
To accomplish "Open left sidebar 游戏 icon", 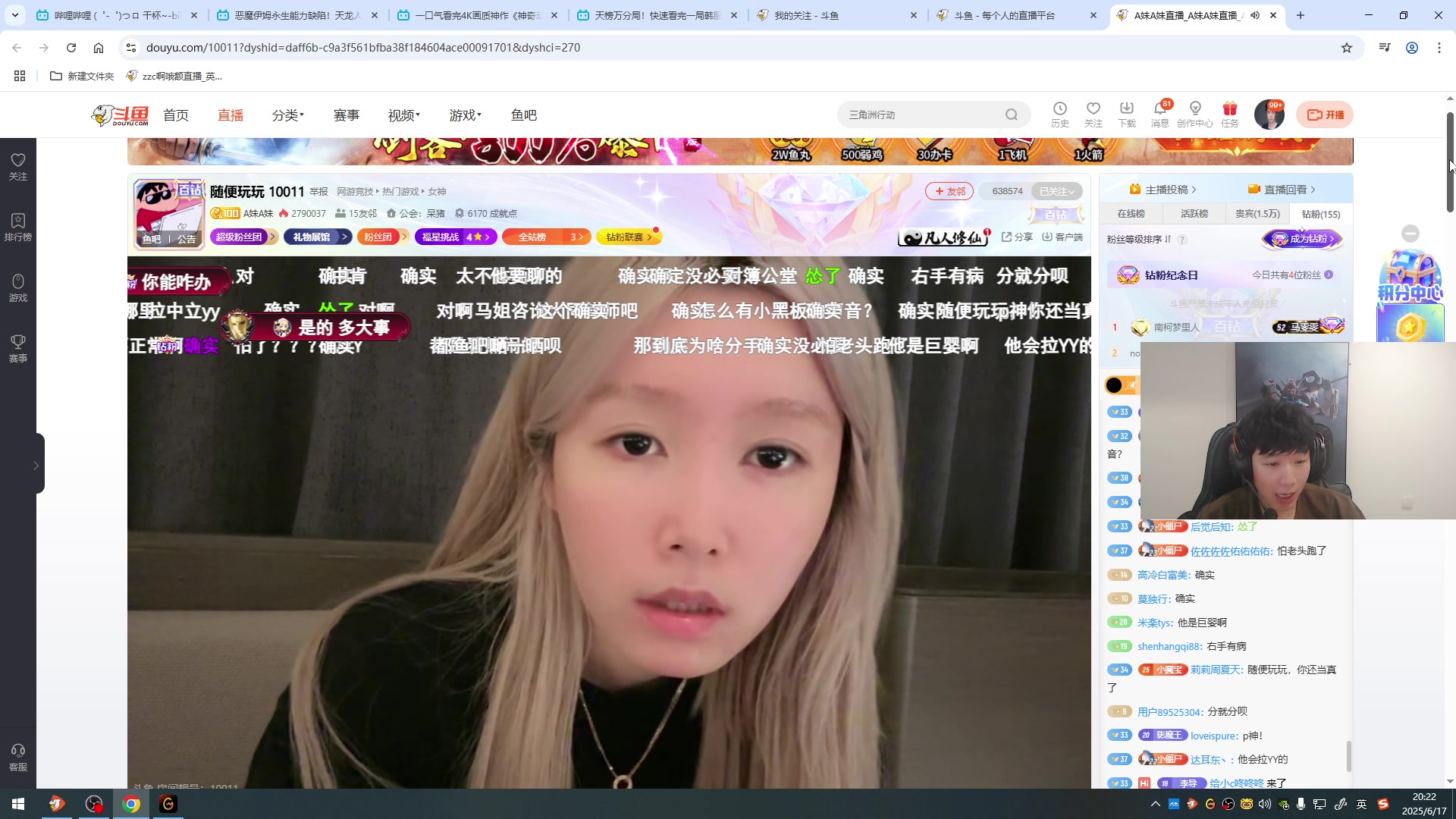I will point(18,288).
